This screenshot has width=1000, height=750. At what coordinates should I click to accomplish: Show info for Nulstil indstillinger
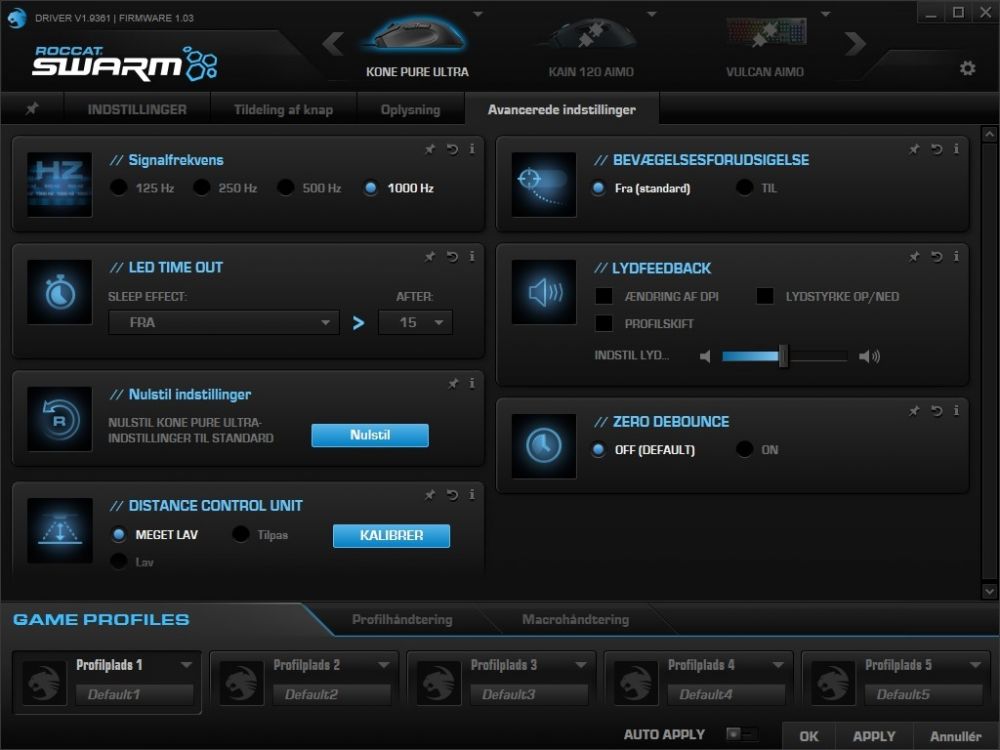coord(472,383)
